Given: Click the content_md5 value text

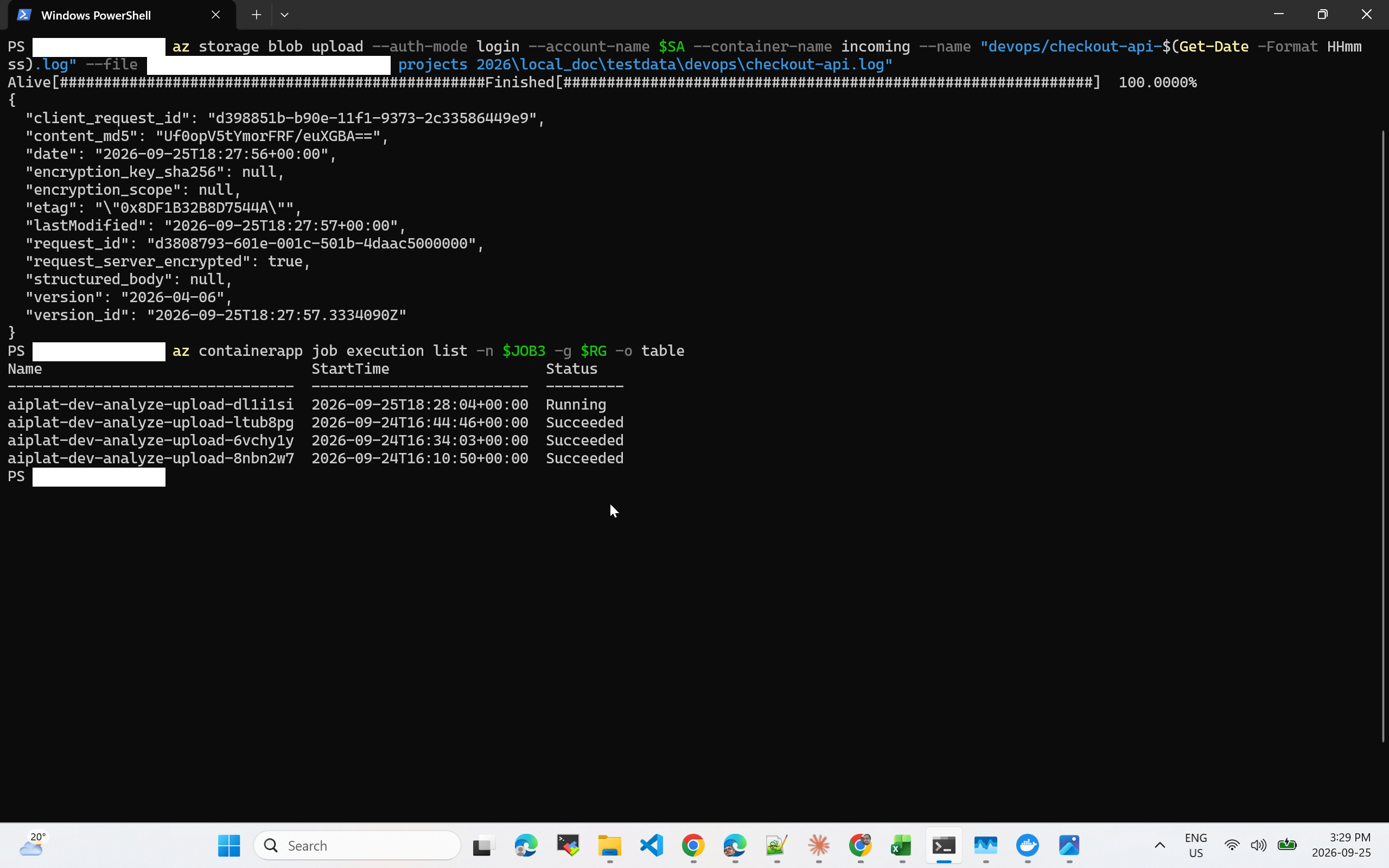Looking at the screenshot, I should 268,136.
